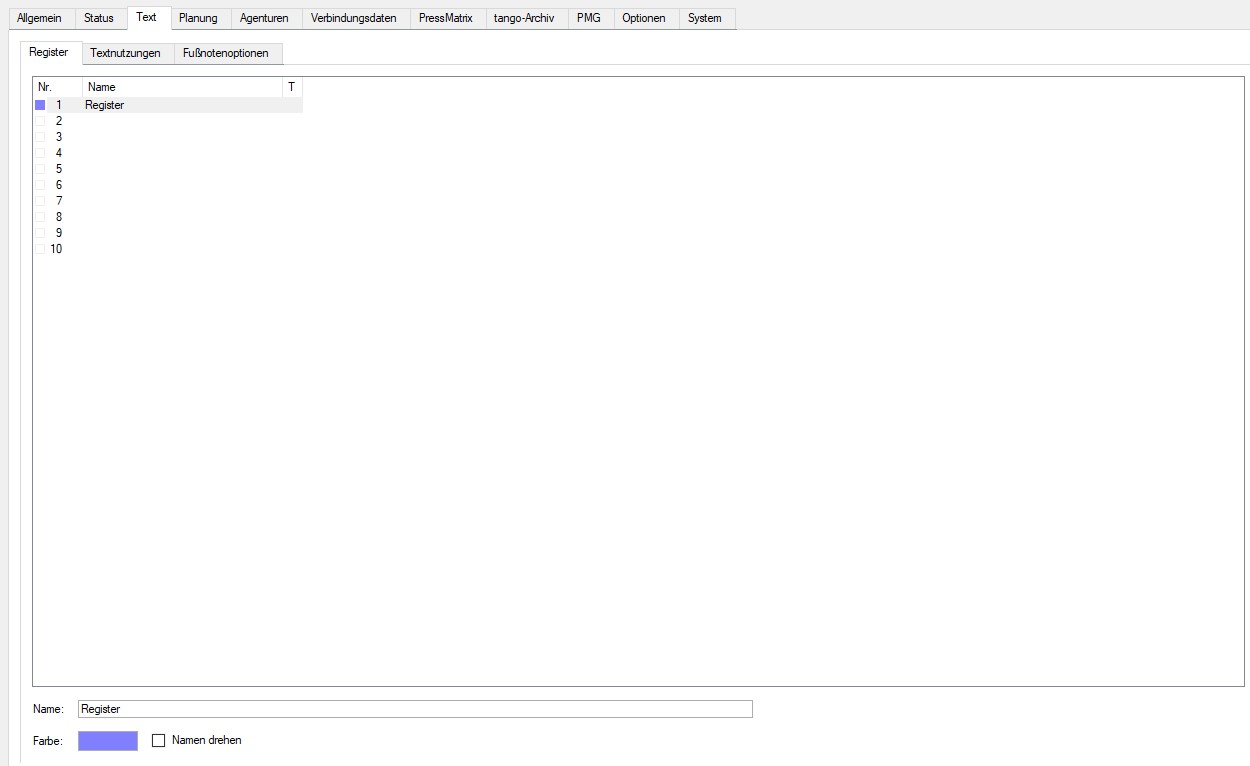
Task: Switch to the Textnutzungen subtab
Action: (125, 53)
